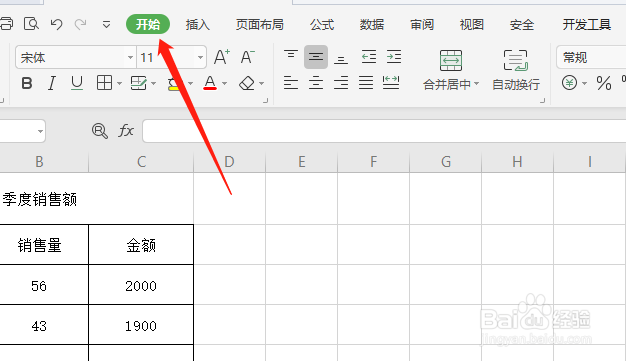Apply percent style
The height and width of the screenshot is (361, 626).
(604, 83)
